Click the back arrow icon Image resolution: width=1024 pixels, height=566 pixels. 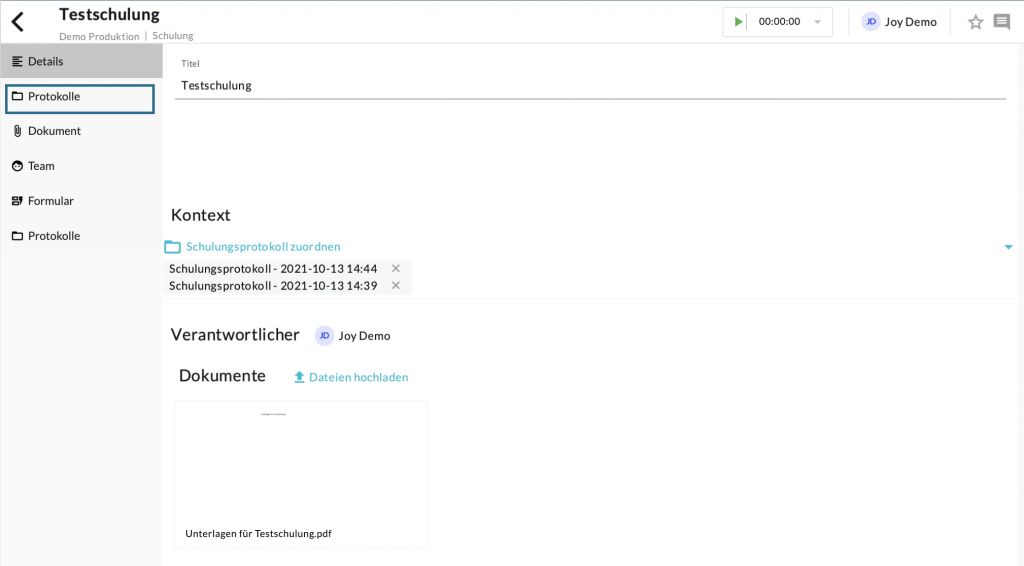pyautogui.click(x=17, y=21)
